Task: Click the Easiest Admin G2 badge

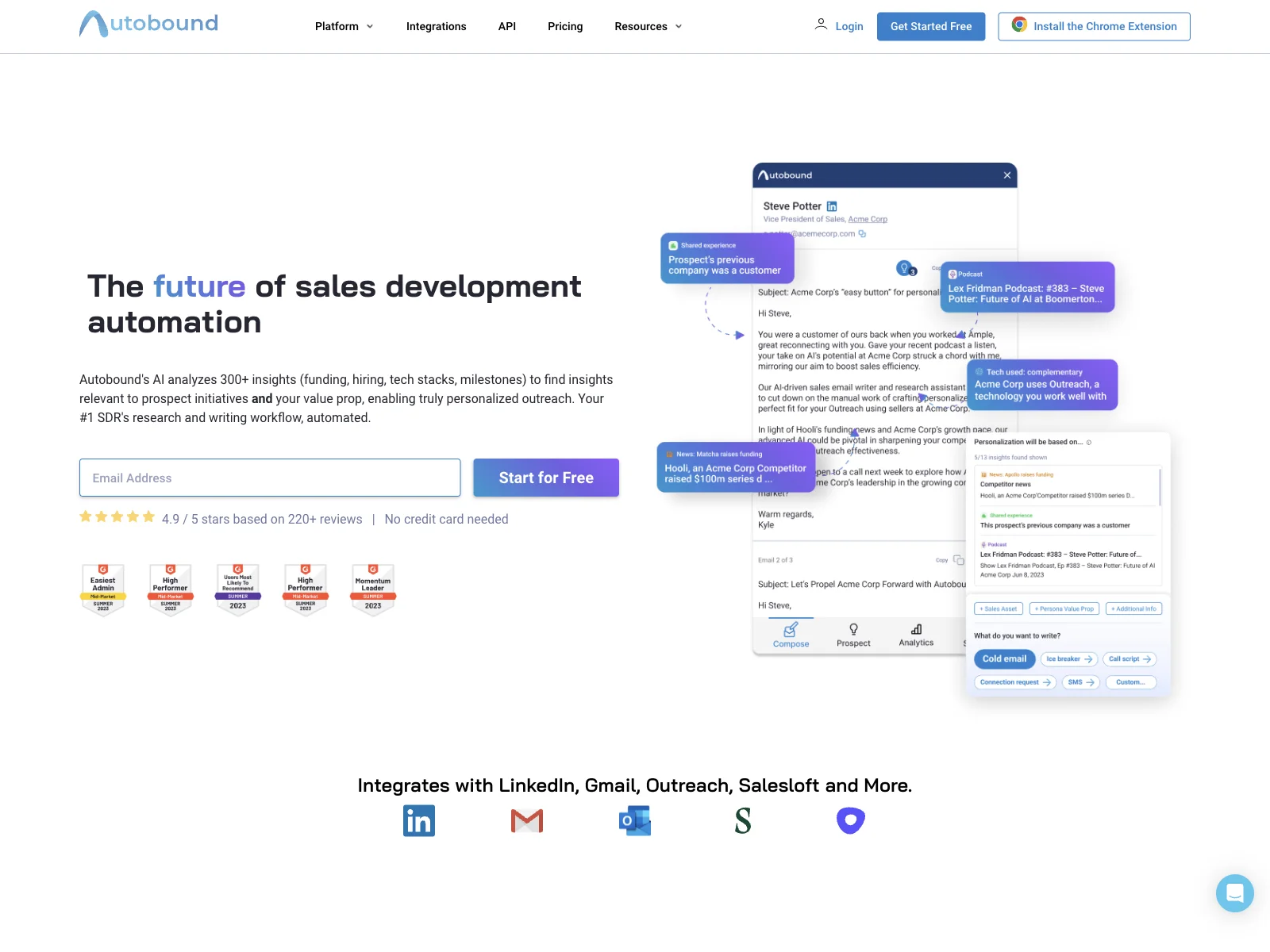Action: click(103, 589)
